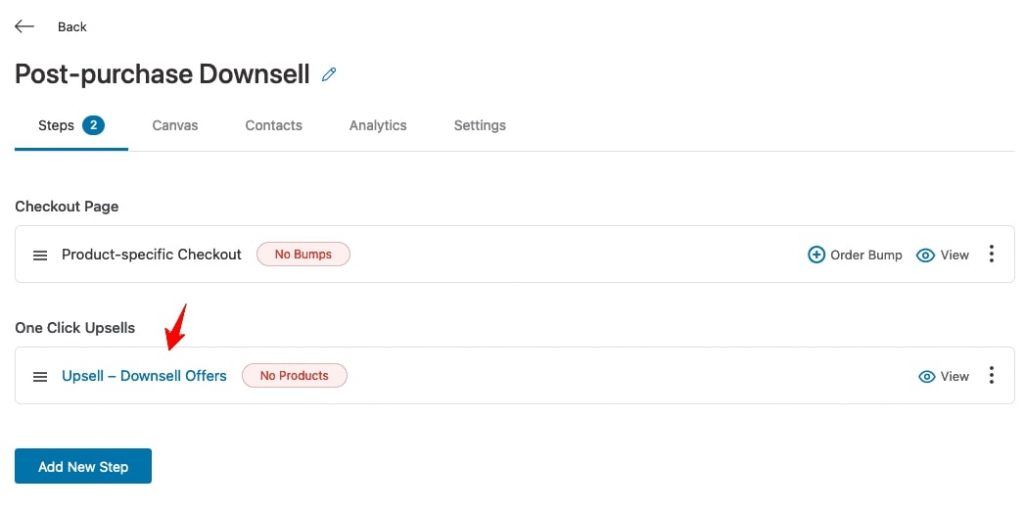
Task: Click the No Products badge
Action: [295, 376]
